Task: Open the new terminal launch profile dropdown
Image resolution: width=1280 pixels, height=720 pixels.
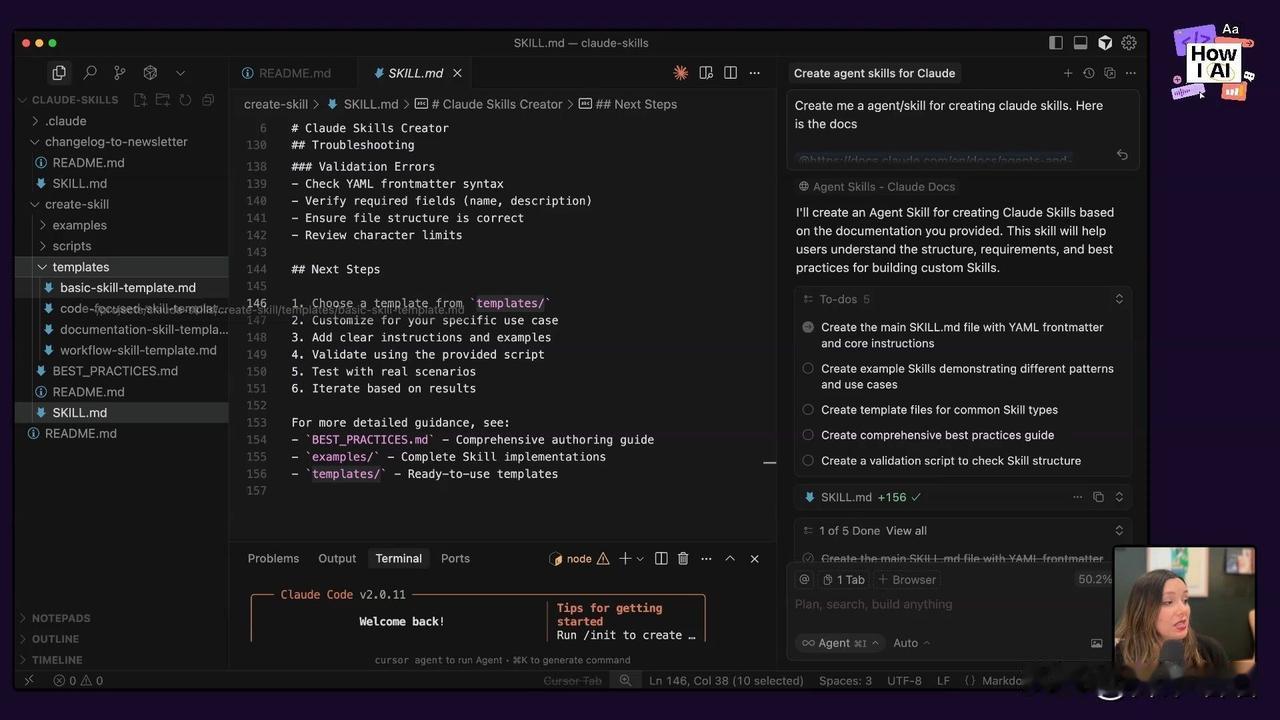Action: [640, 559]
